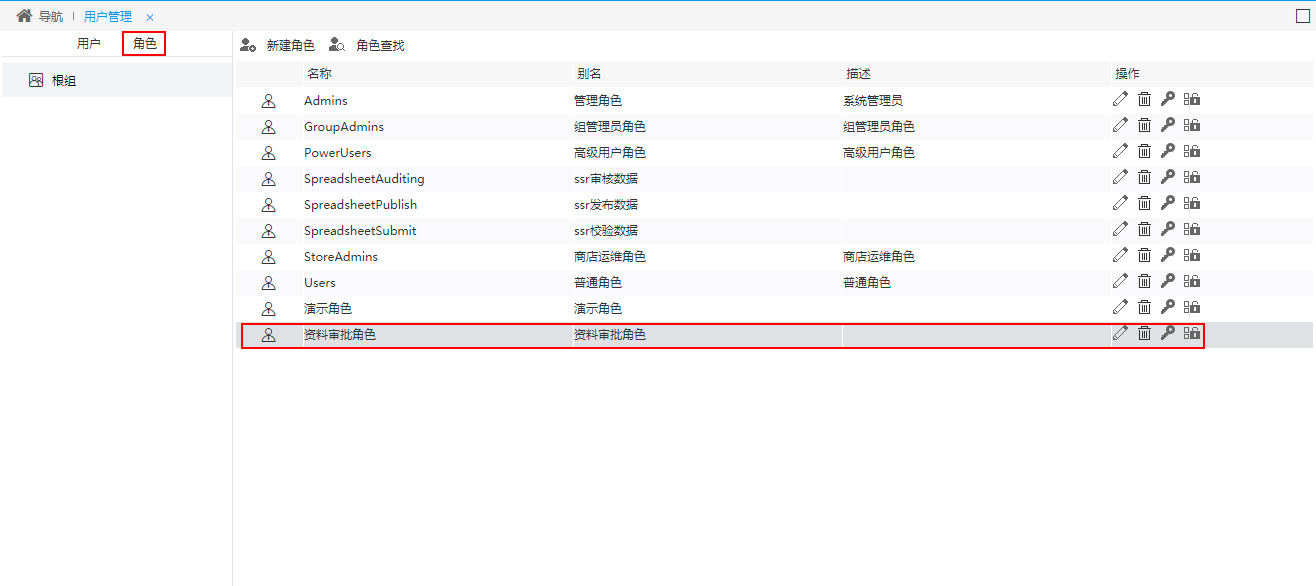Open key authorization for StoreAdmins
Image resolution: width=1316 pixels, height=586 pixels.
[x=1167, y=255]
